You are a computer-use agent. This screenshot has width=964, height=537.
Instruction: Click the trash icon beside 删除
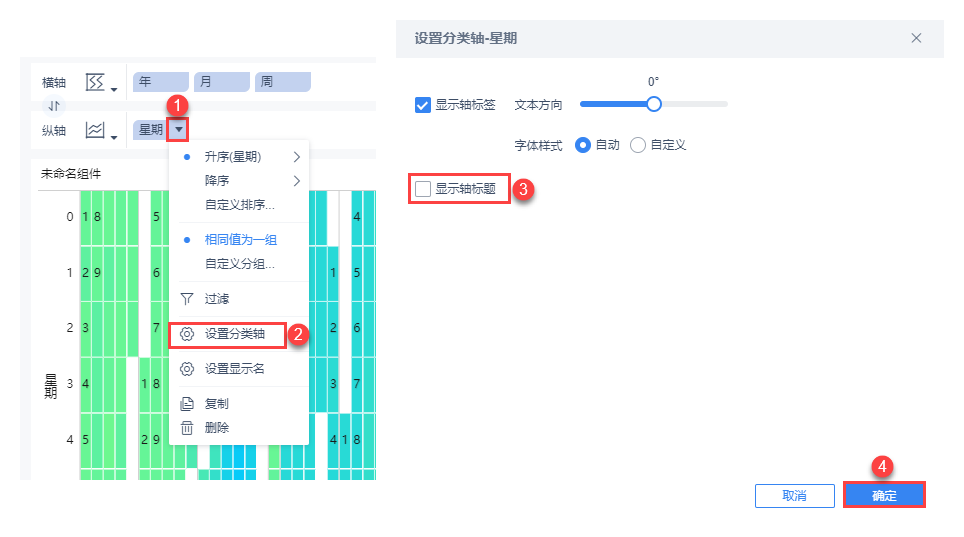[186, 428]
